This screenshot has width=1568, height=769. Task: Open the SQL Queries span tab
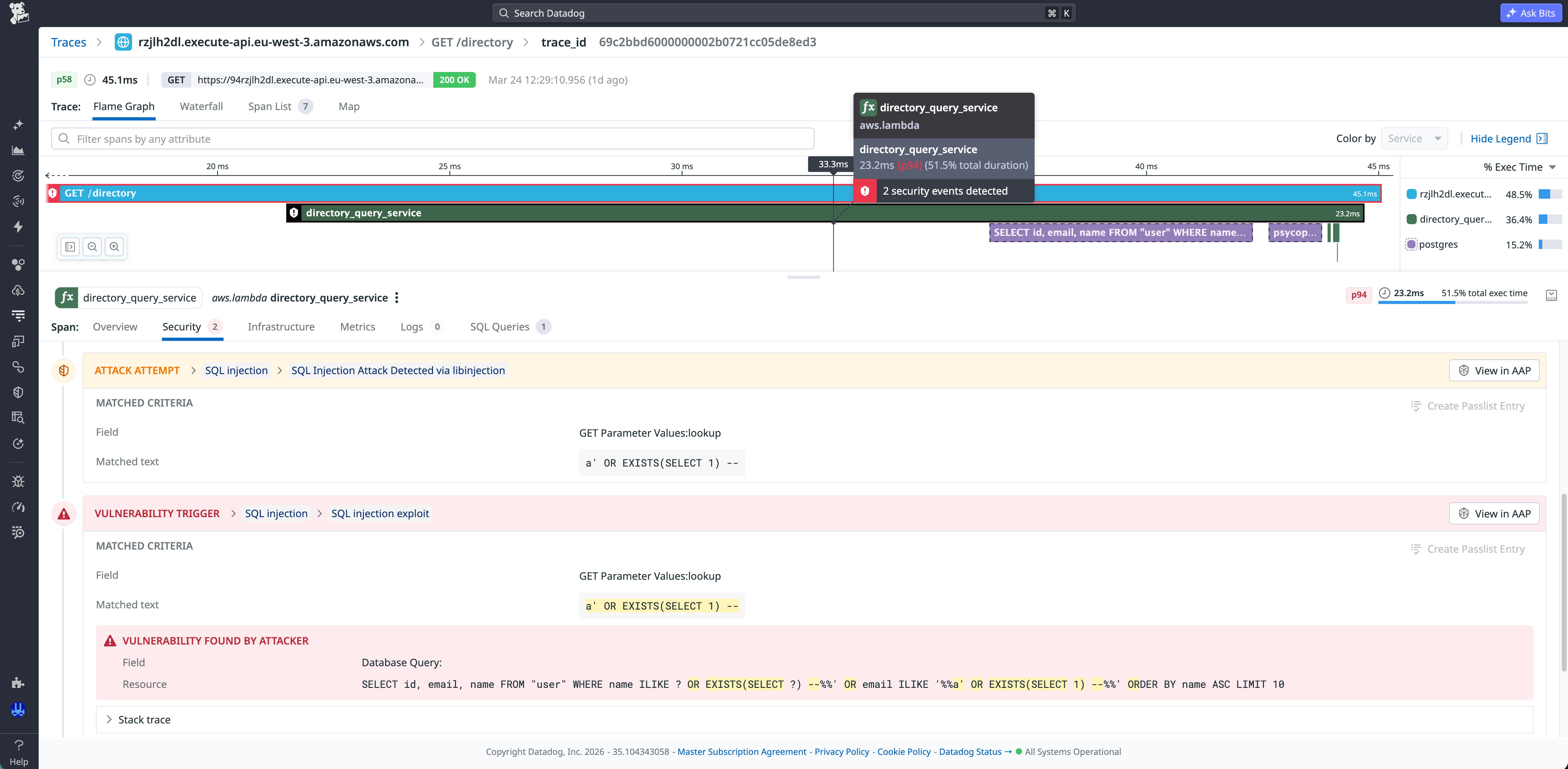(500, 327)
